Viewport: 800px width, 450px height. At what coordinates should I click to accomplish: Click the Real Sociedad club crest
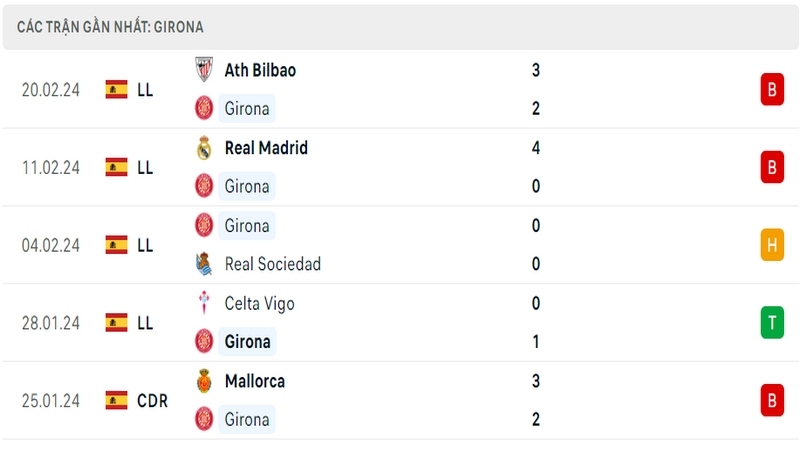click(x=204, y=264)
